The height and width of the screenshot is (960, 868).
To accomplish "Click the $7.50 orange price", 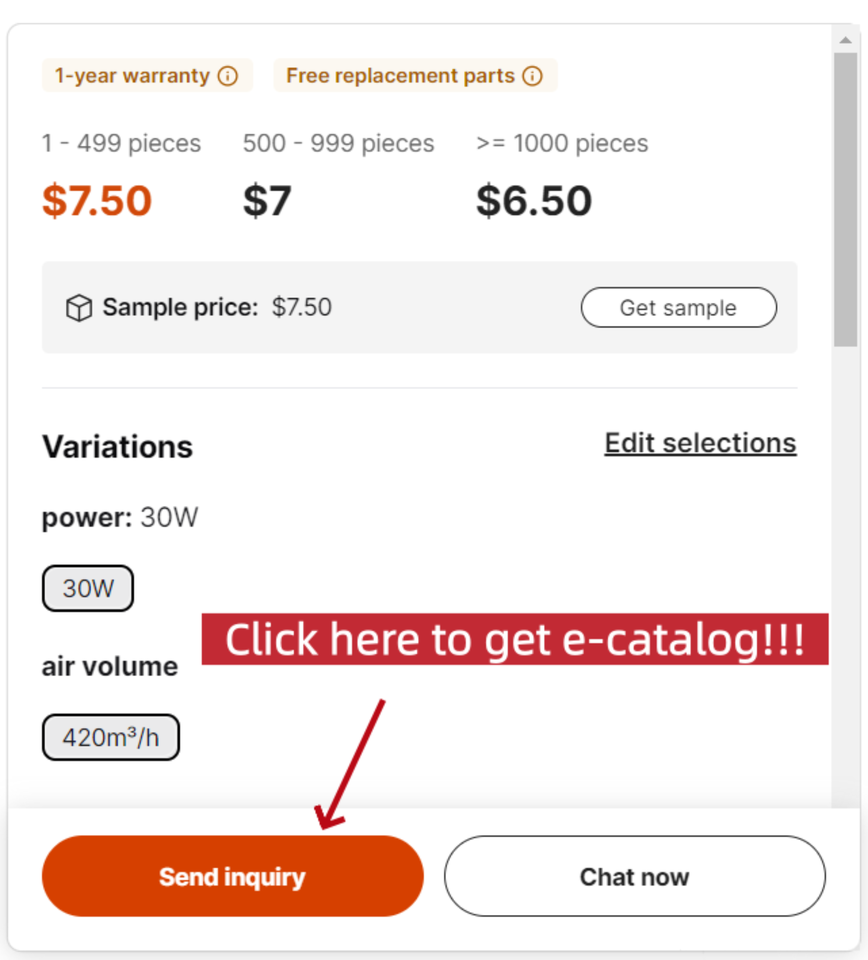I will pyautogui.click(x=97, y=201).
